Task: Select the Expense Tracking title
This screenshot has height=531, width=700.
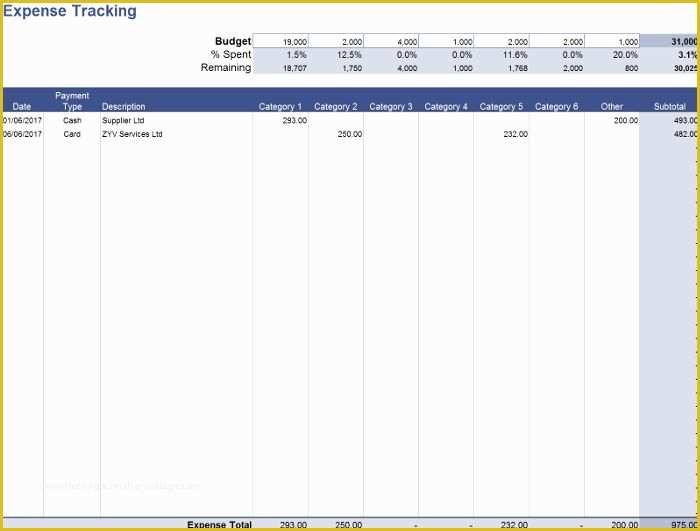Action: click(70, 11)
